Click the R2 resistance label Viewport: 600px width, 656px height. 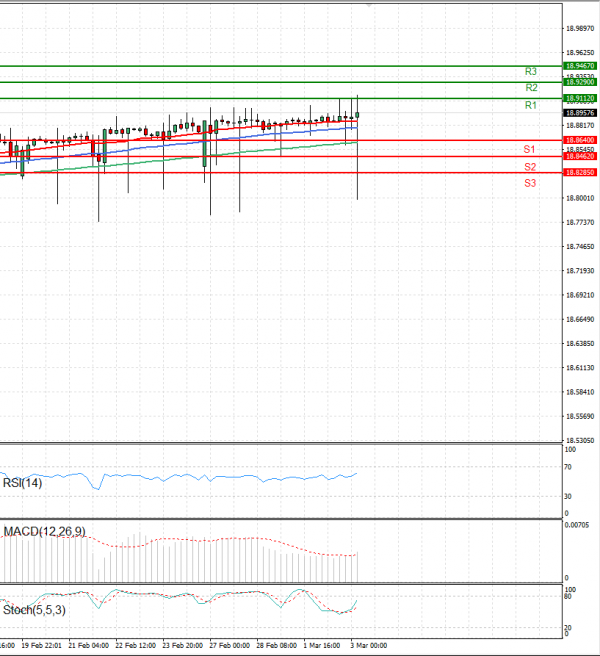click(x=531, y=88)
